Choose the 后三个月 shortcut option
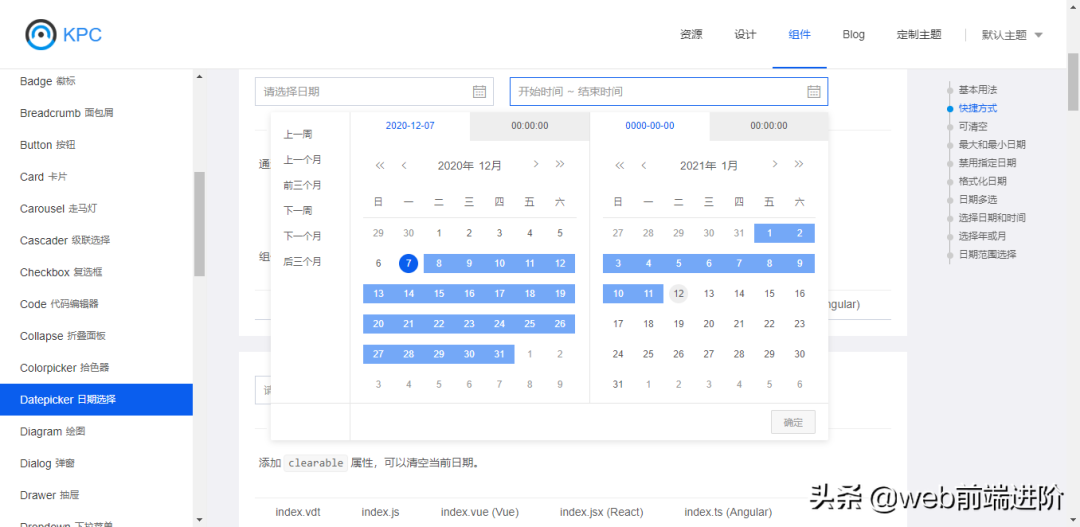The width and height of the screenshot is (1080, 527). point(302,262)
